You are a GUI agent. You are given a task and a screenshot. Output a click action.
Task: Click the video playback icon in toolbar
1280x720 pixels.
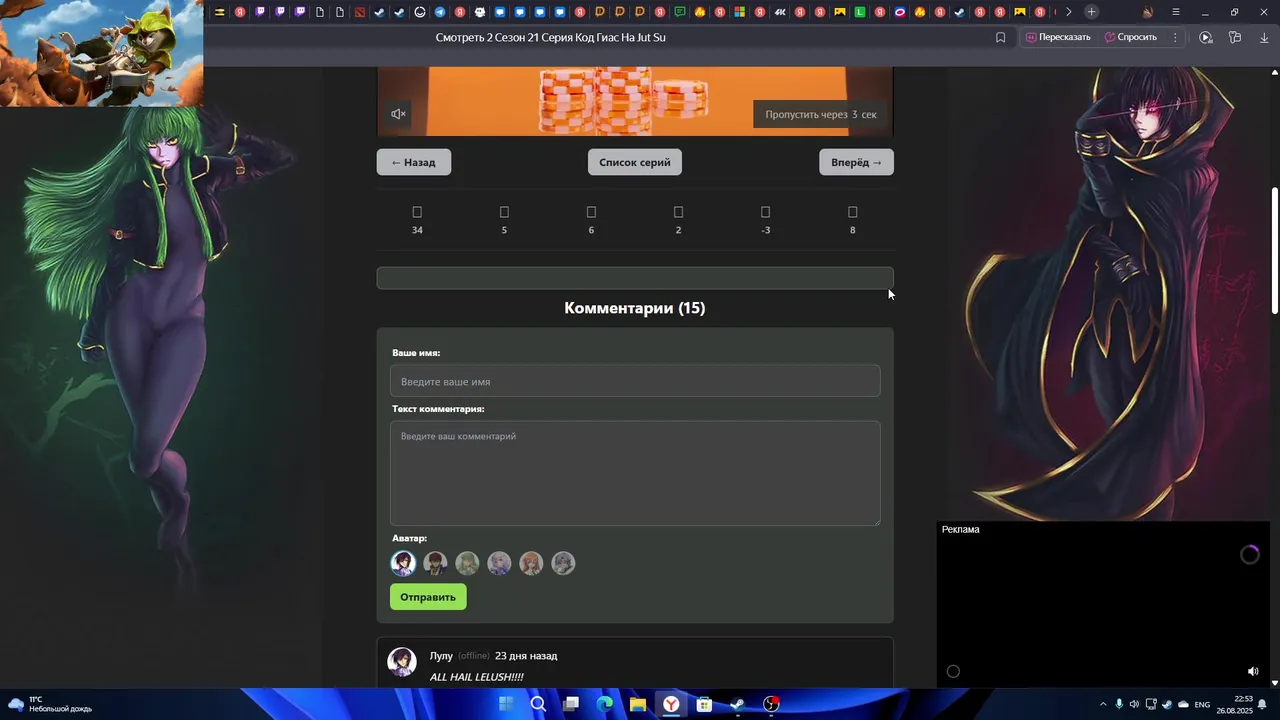point(1206,37)
